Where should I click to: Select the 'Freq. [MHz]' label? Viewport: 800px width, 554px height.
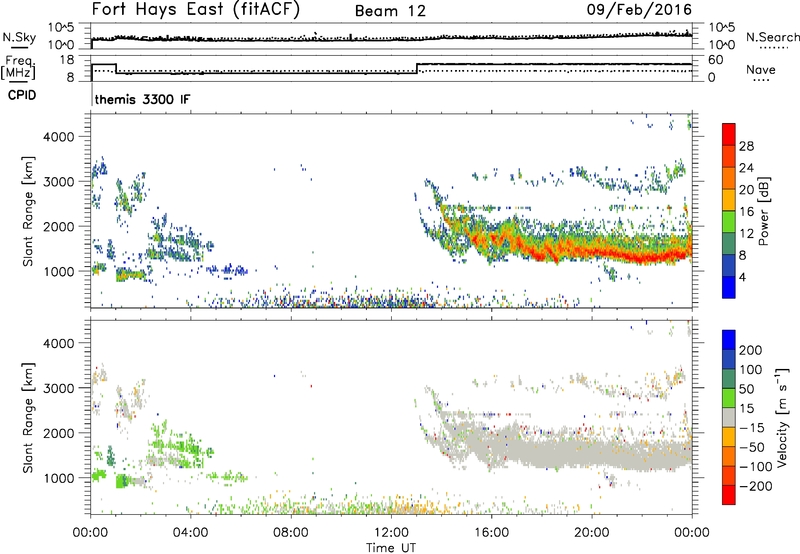pos(18,68)
